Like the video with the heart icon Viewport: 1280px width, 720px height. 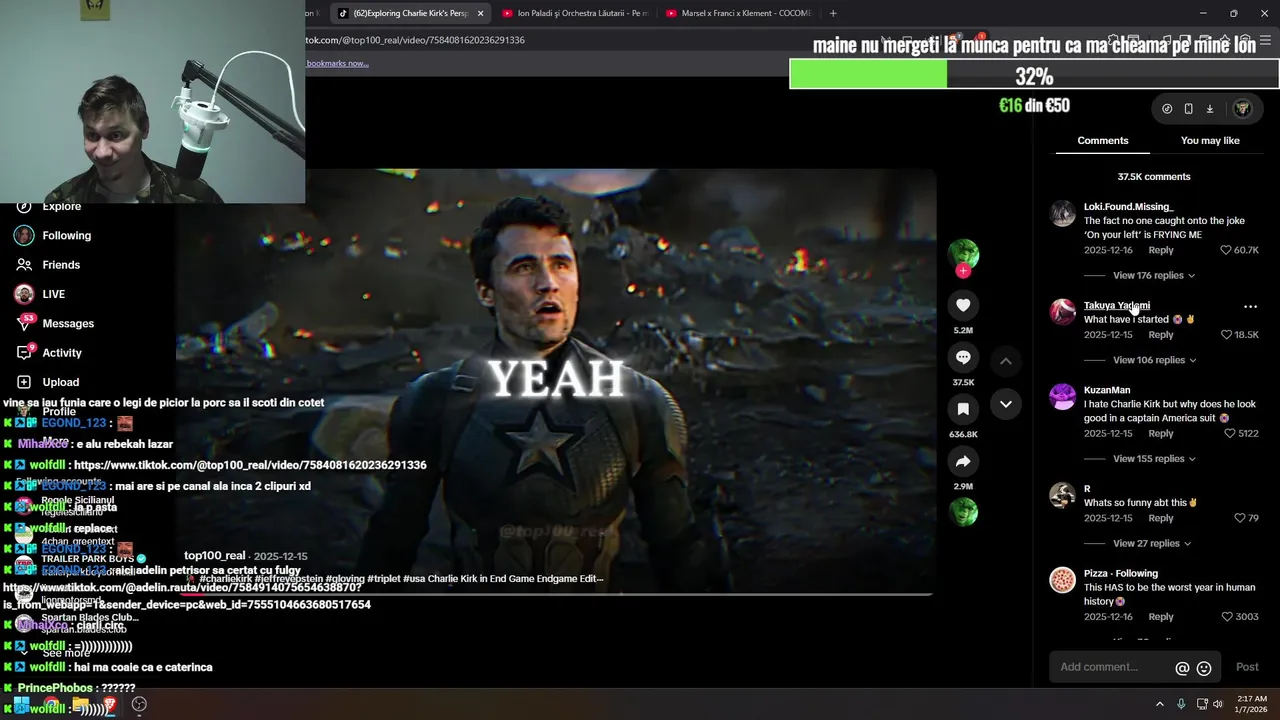point(963,305)
